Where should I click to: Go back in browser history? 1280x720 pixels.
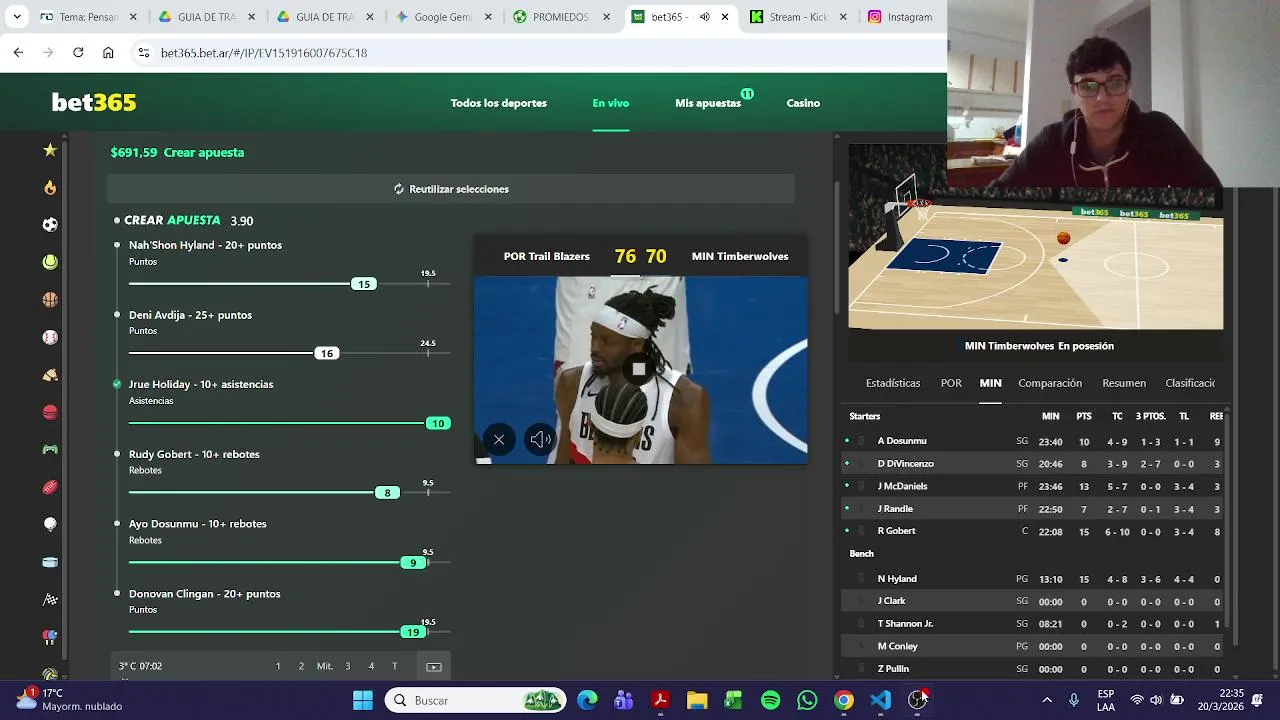click(18, 53)
